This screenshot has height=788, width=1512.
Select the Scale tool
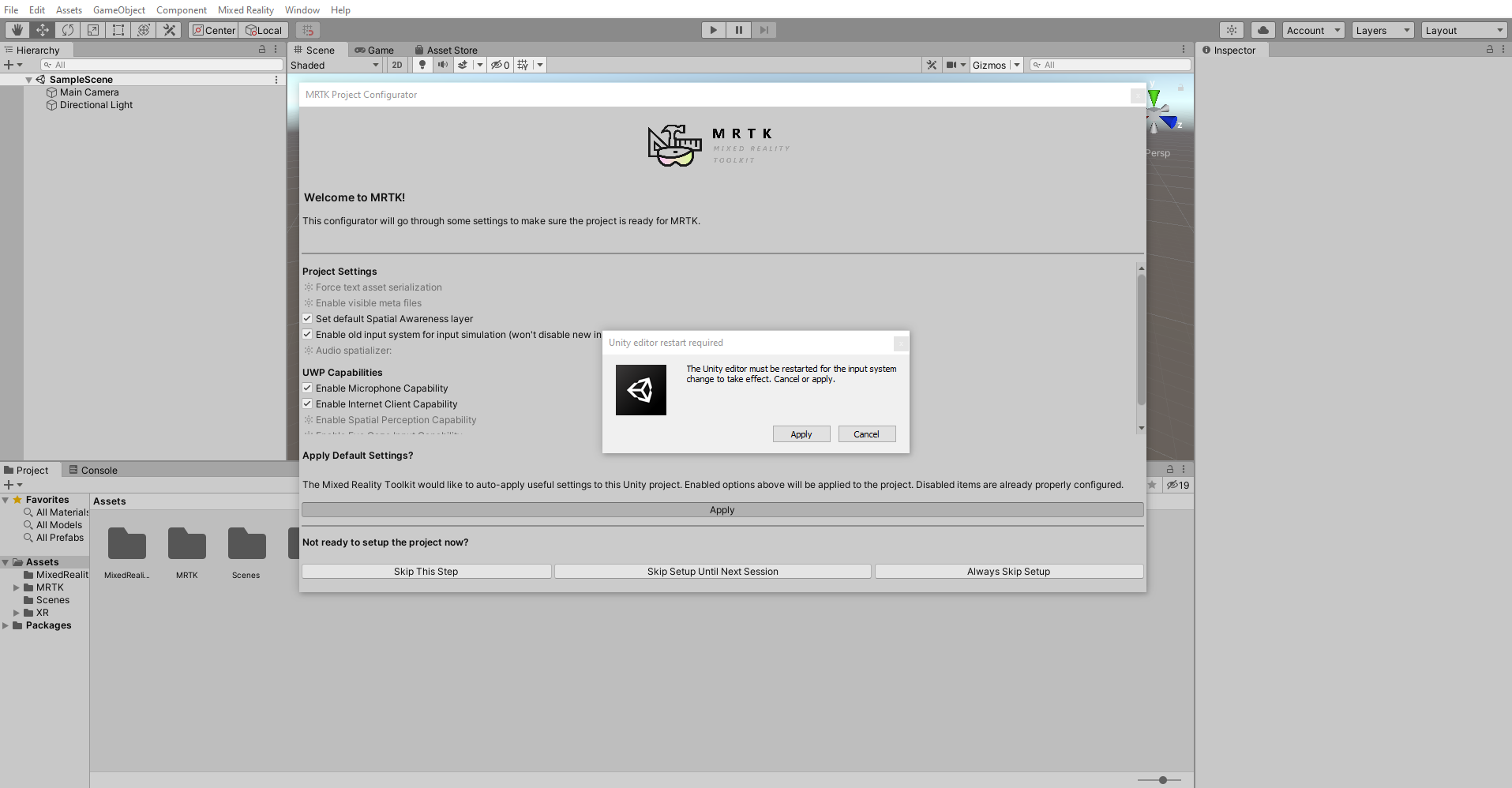point(92,30)
